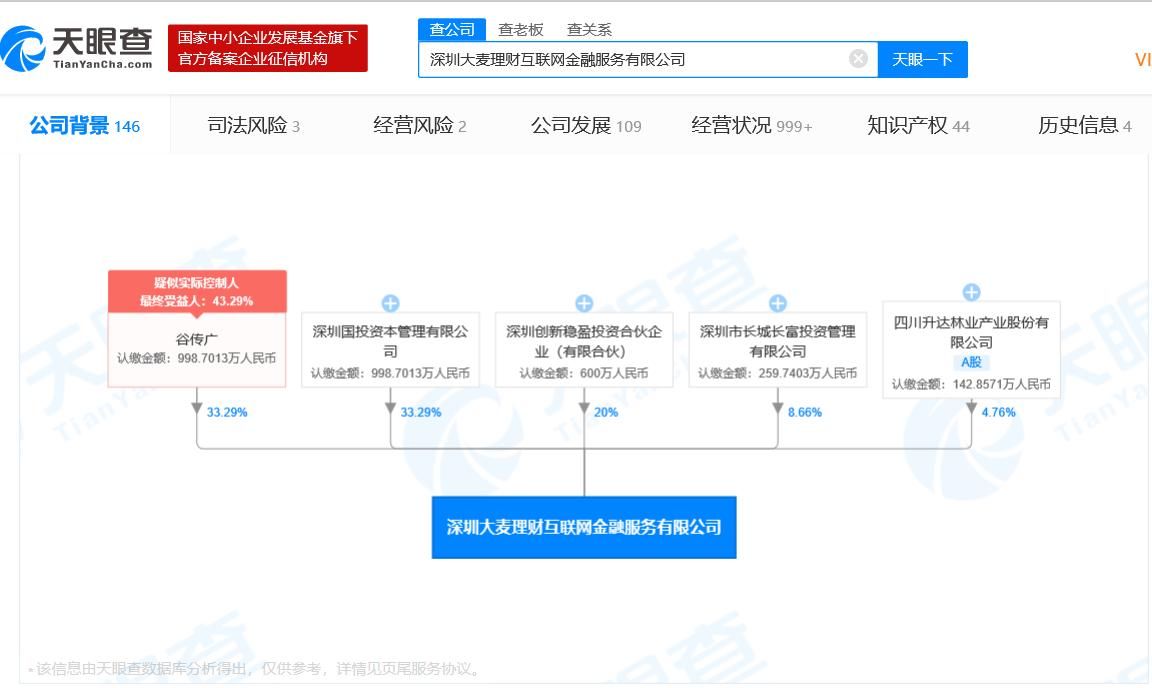The width and height of the screenshot is (1152, 688).
Task: Select the 查公司 search tab
Action: coord(452,29)
